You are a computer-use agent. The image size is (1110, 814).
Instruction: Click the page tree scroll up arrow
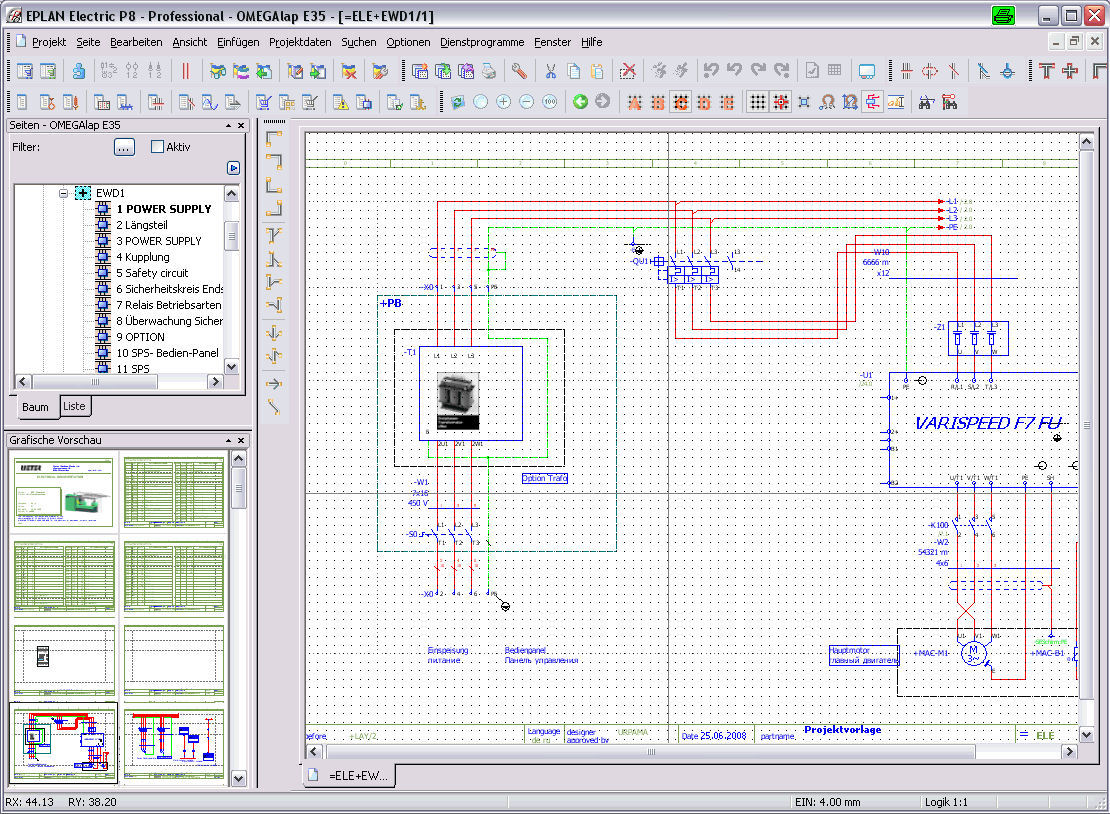(231, 193)
